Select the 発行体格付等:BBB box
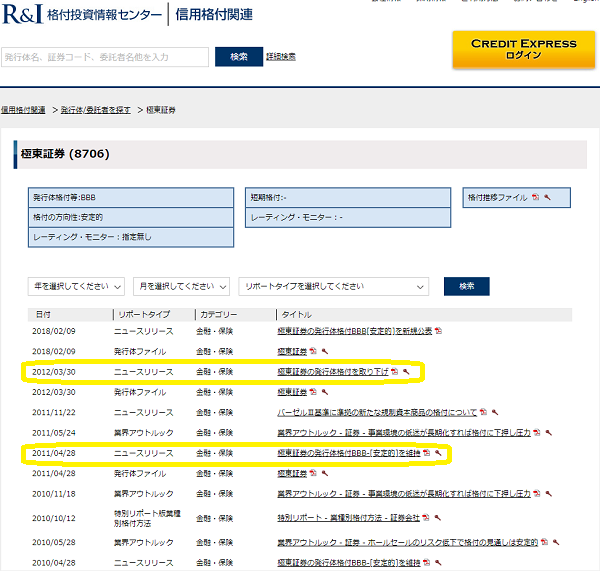600x571 pixels. pyautogui.click(x=131, y=197)
